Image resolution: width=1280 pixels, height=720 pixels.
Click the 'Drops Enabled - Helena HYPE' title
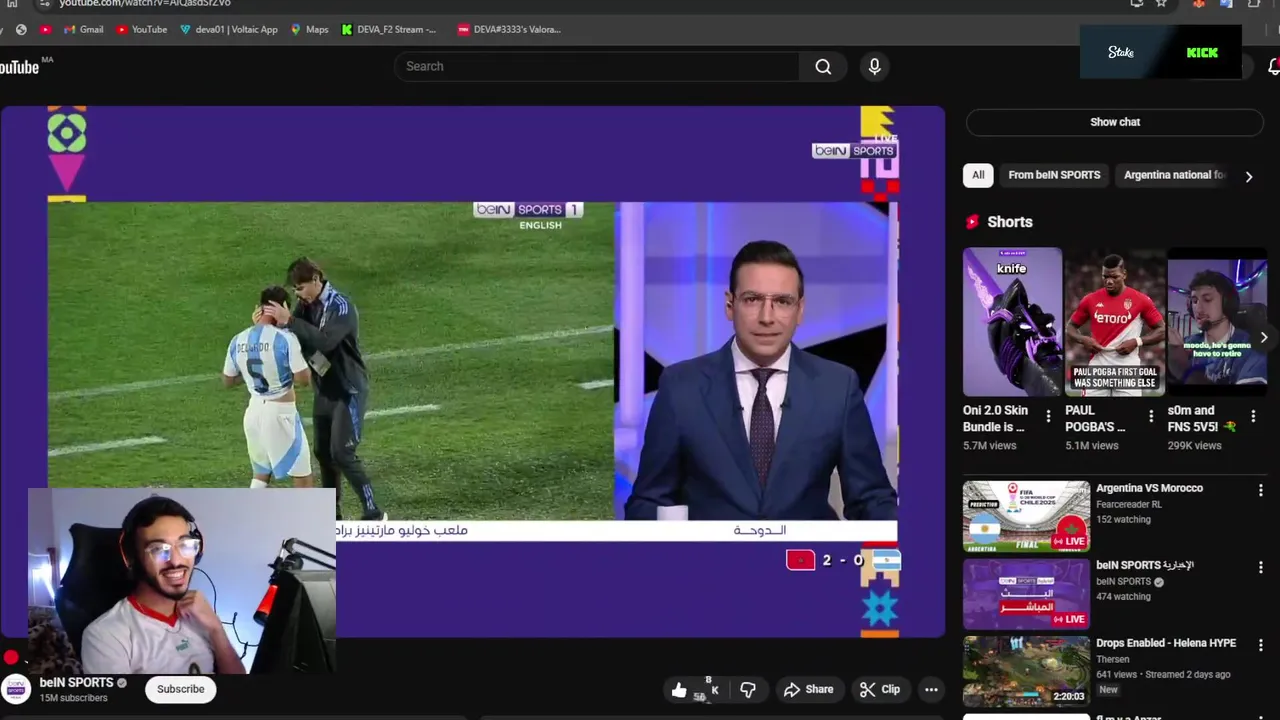(1166, 643)
